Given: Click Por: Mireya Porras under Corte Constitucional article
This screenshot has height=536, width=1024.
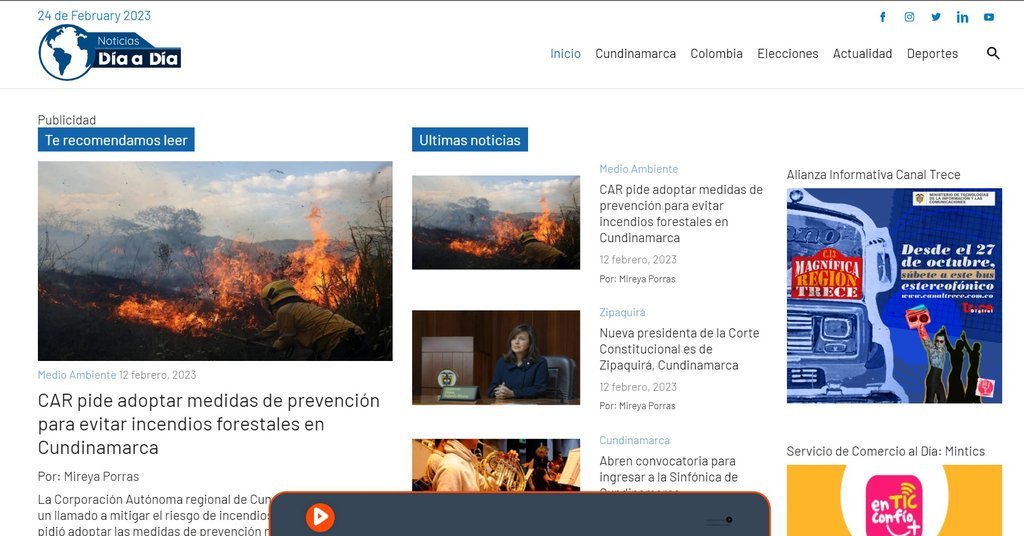Looking at the screenshot, I should tap(637, 405).
